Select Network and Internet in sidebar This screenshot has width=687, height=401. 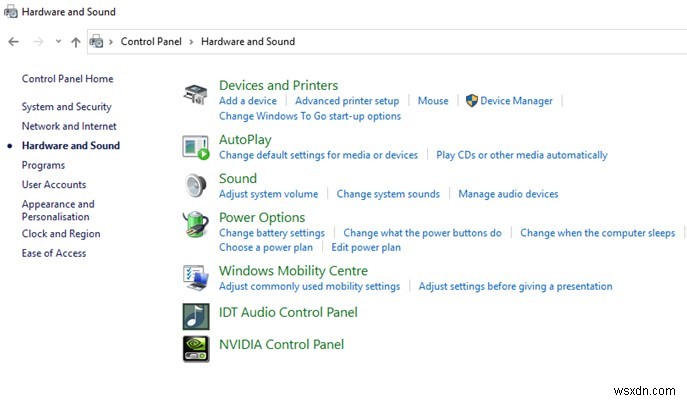pos(69,126)
